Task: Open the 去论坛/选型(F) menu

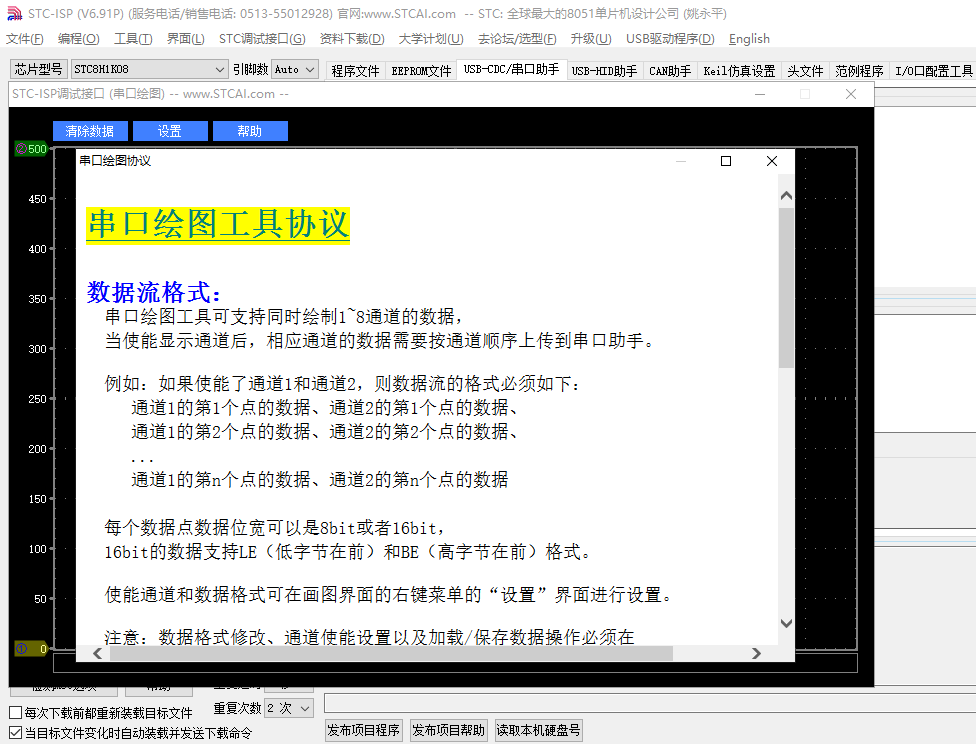Action: pos(517,39)
